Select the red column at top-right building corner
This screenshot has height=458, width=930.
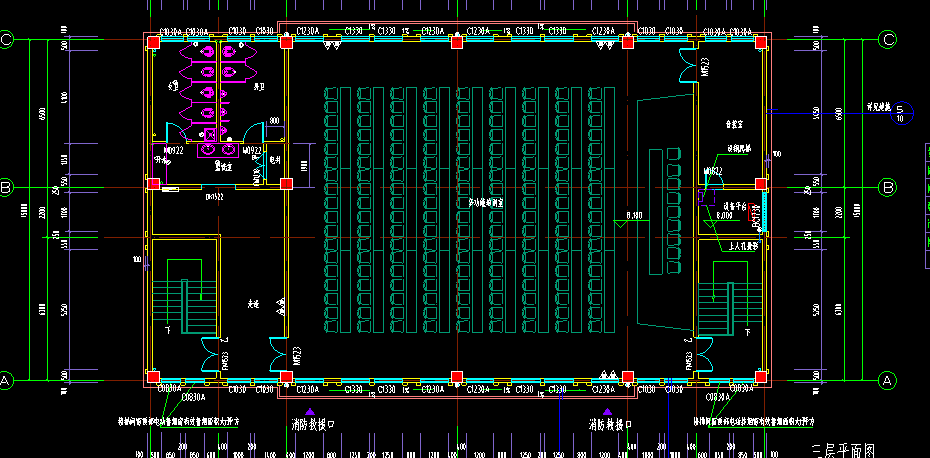[761, 42]
